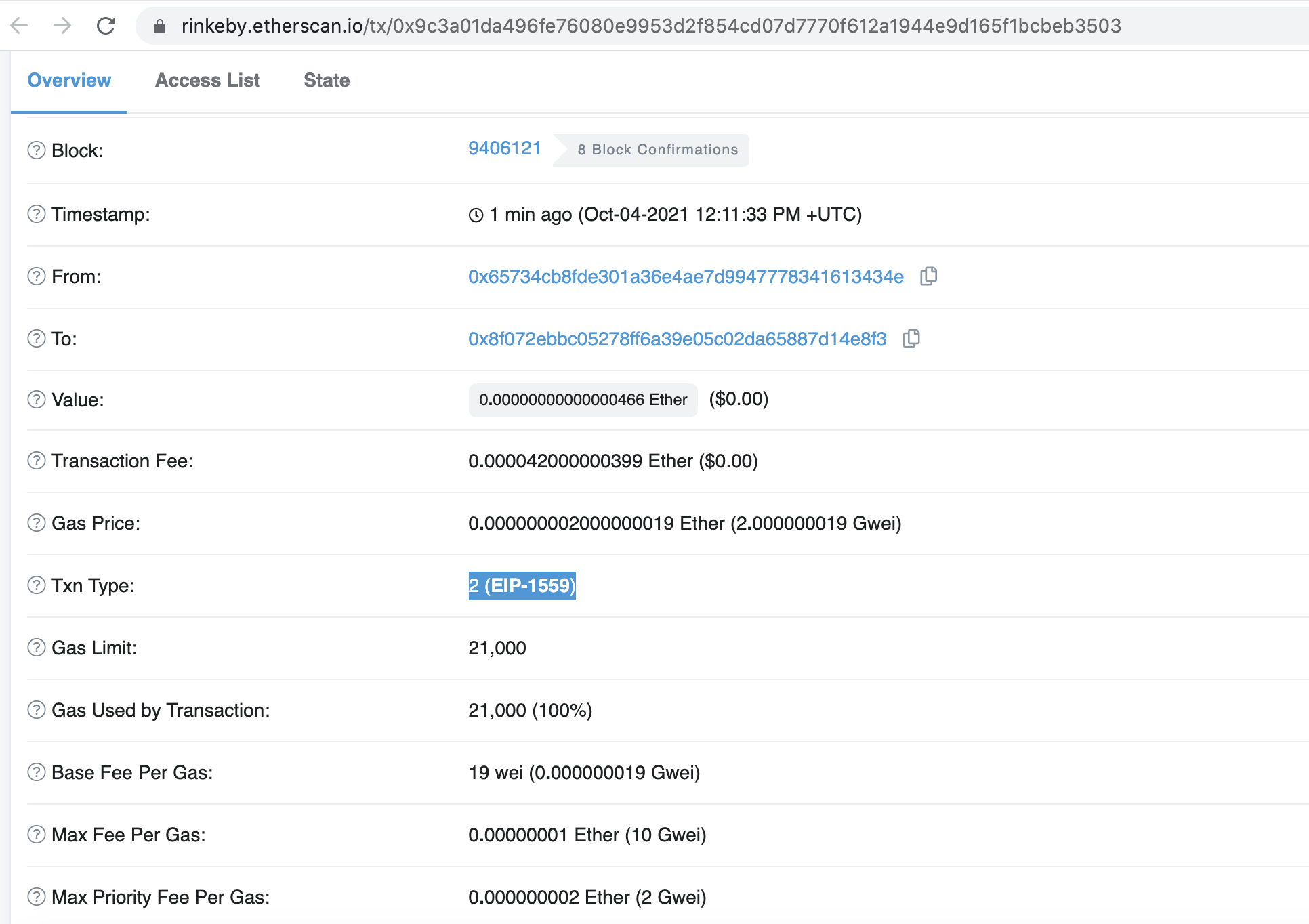Click the help icon beside Gas Price
The width and height of the screenshot is (1309, 924).
37,523
